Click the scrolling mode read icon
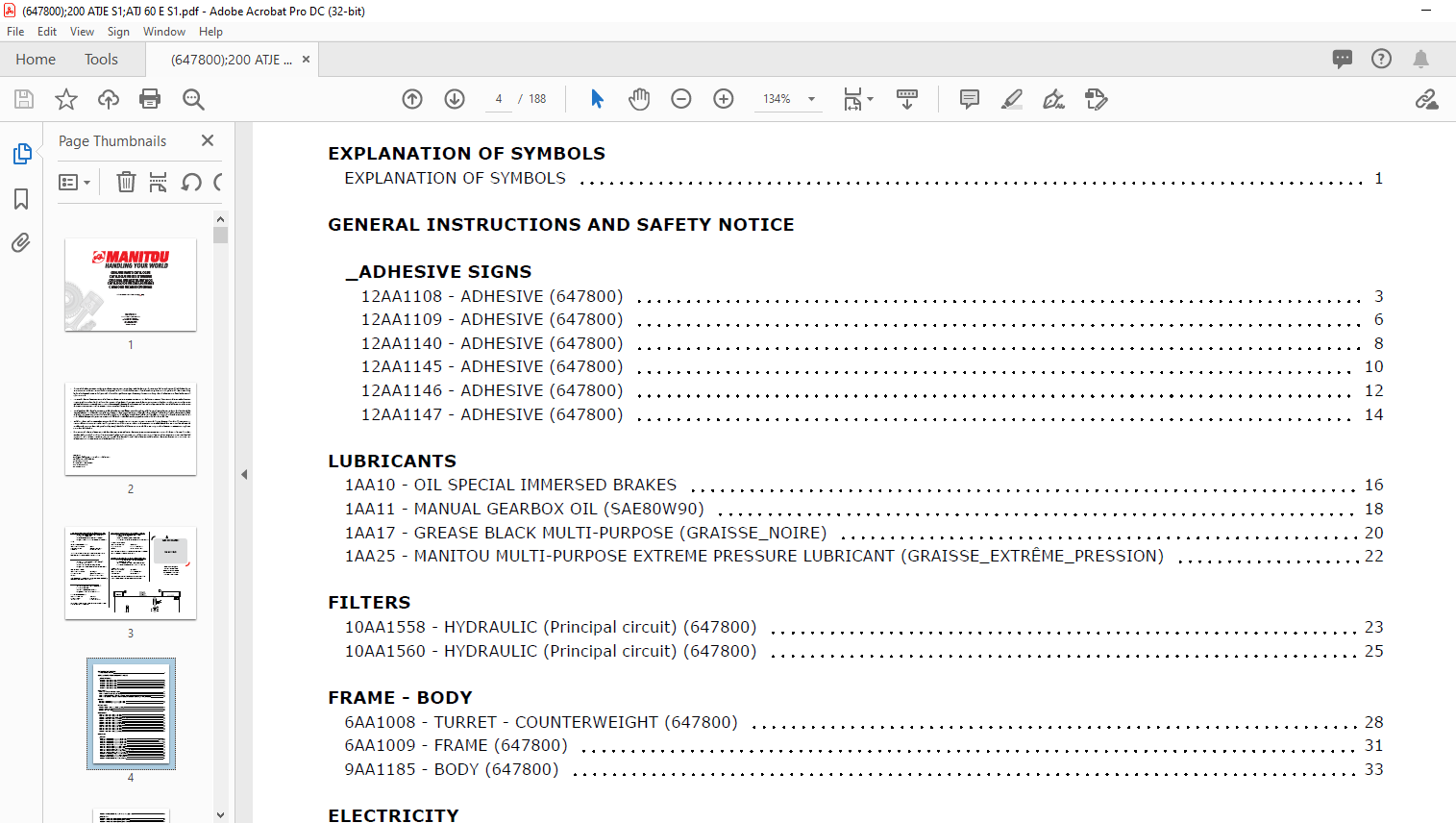The height and width of the screenshot is (823, 1456). click(x=906, y=99)
